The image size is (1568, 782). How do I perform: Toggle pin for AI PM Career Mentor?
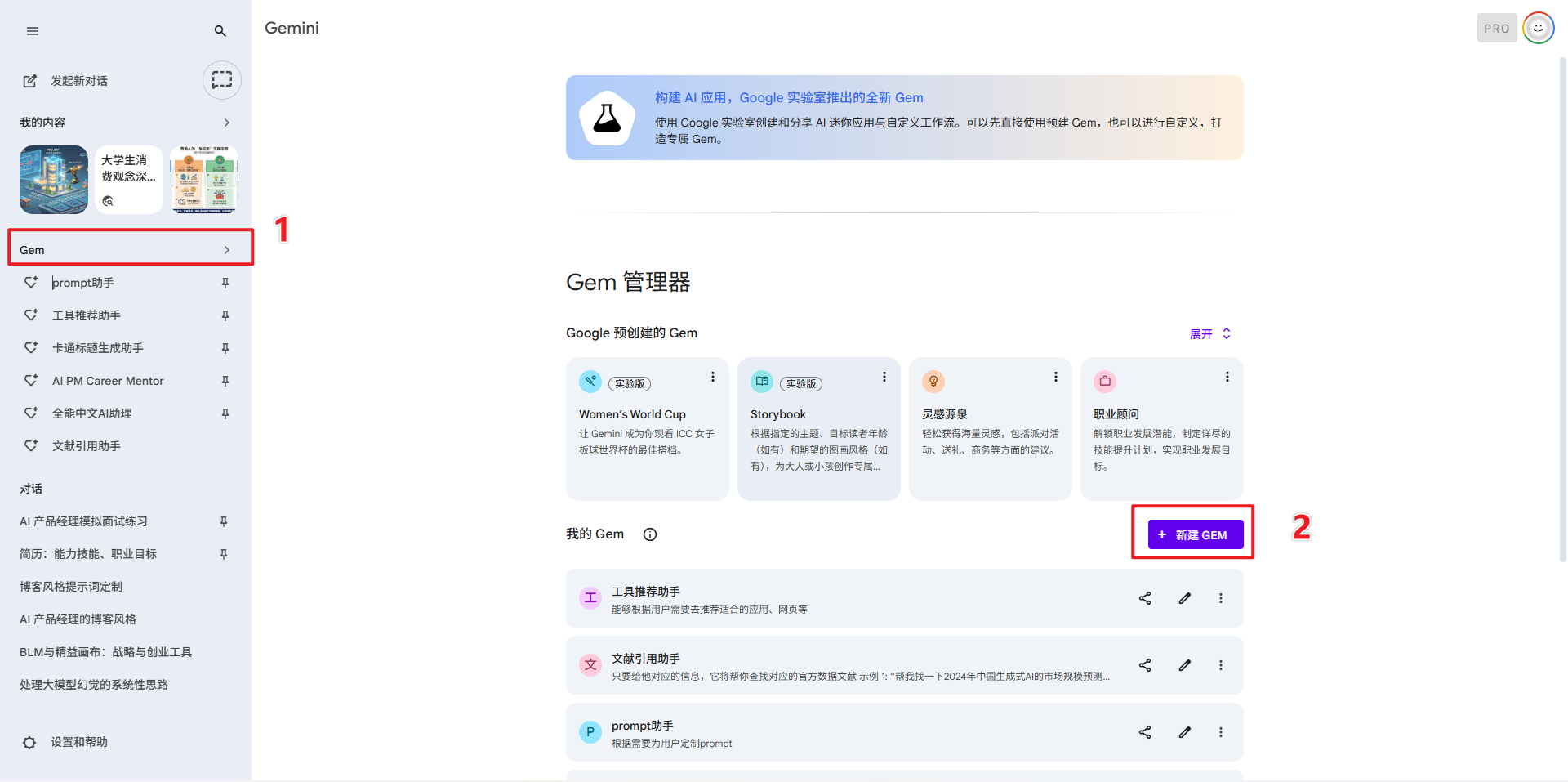(x=225, y=381)
